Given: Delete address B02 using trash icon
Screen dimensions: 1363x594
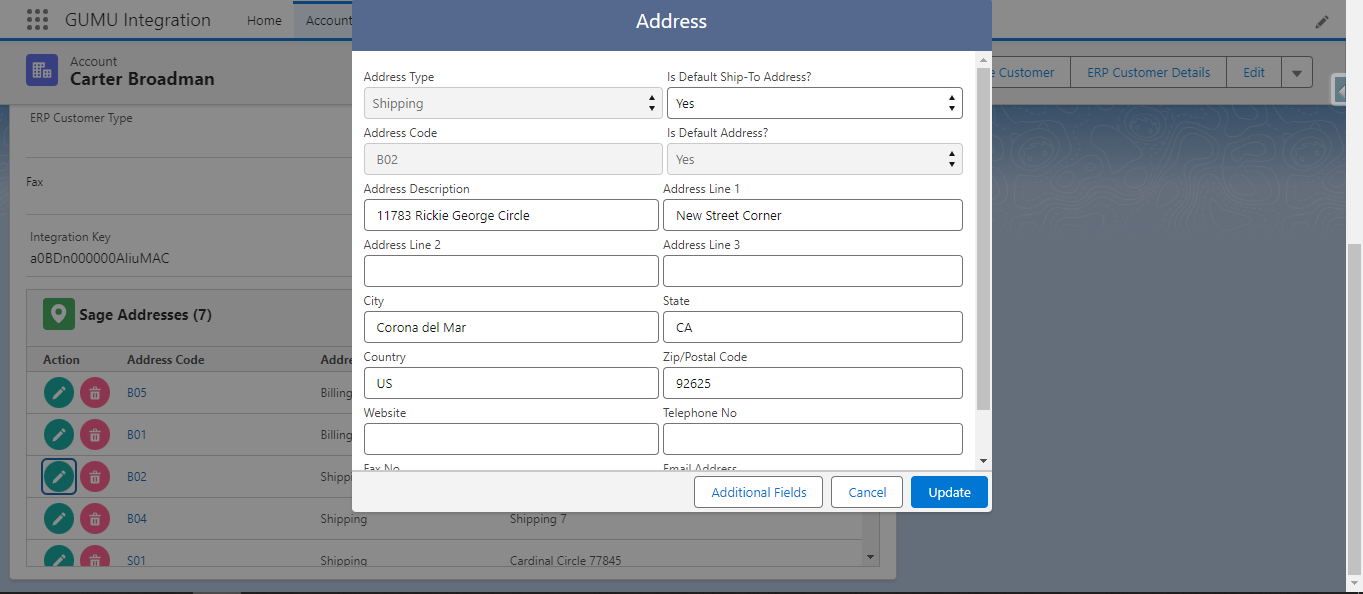Looking at the screenshot, I should (95, 477).
